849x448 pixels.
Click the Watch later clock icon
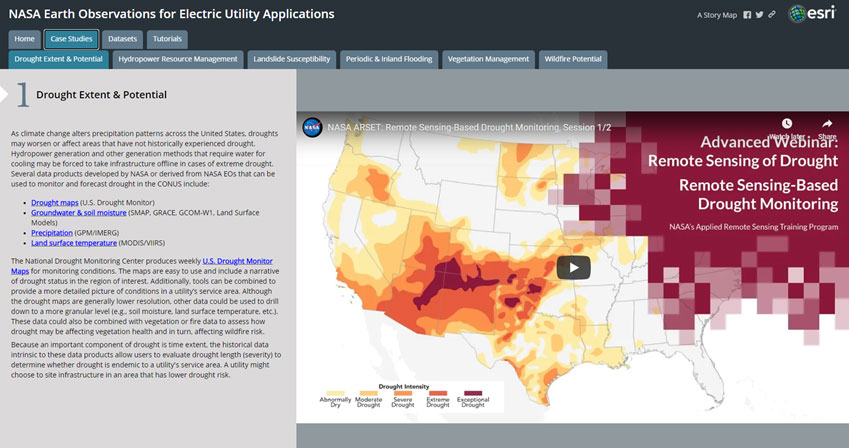[787, 124]
